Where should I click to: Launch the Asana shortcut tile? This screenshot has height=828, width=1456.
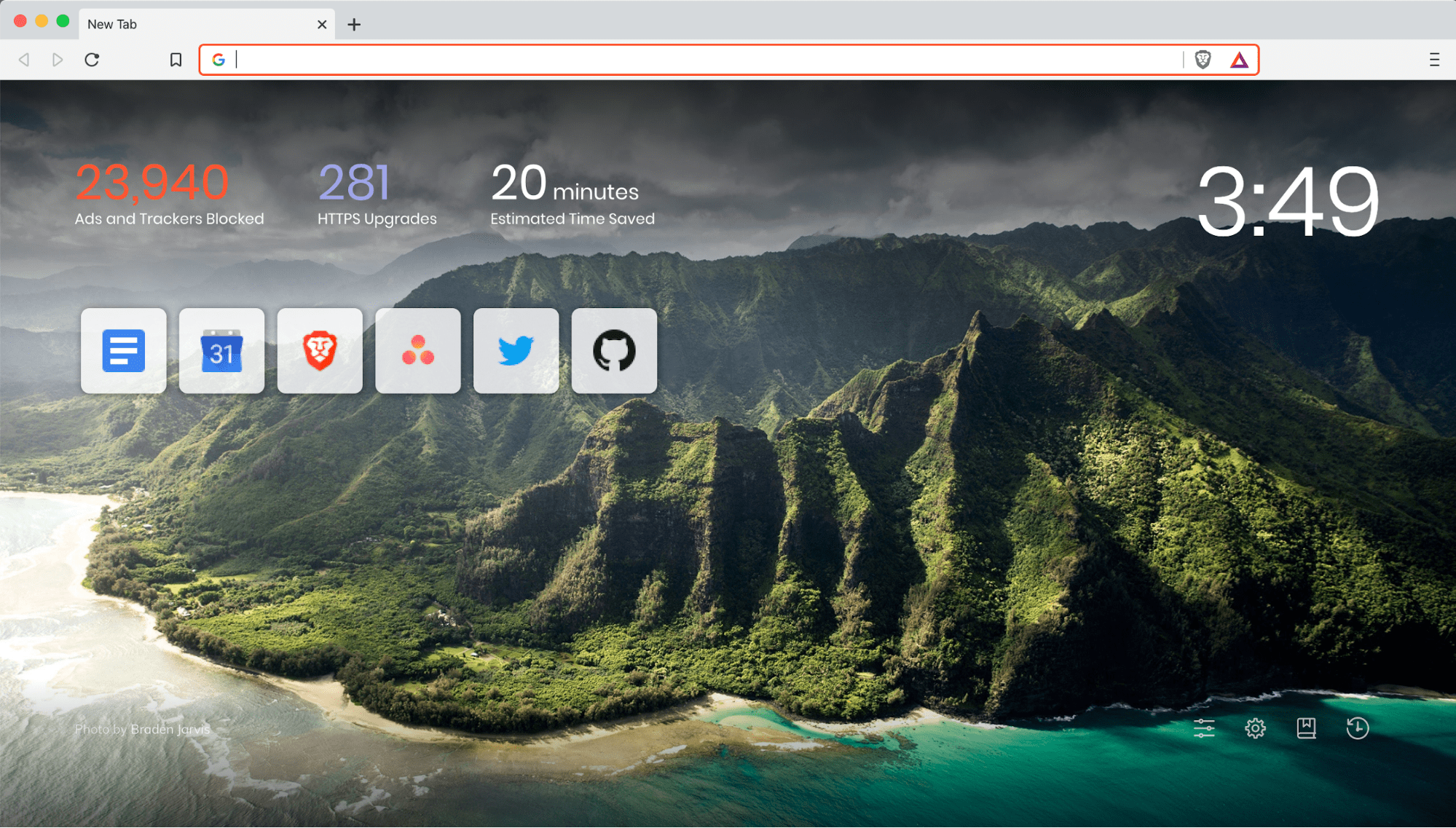(417, 350)
